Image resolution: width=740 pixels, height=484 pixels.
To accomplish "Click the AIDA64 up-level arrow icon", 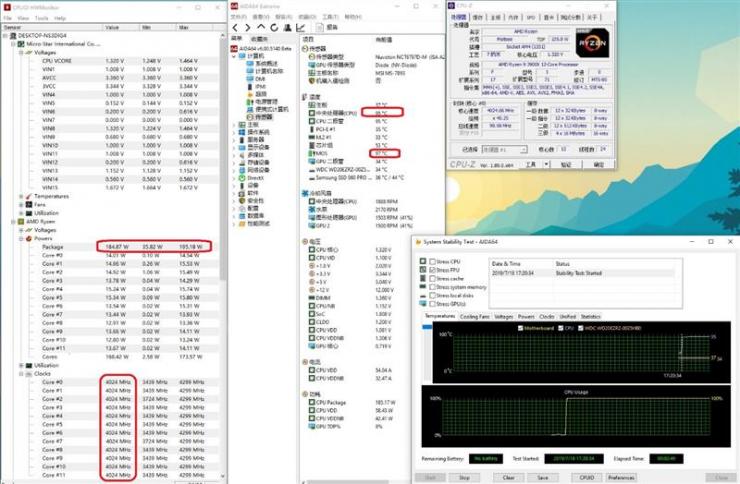I will click(x=261, y=27).
